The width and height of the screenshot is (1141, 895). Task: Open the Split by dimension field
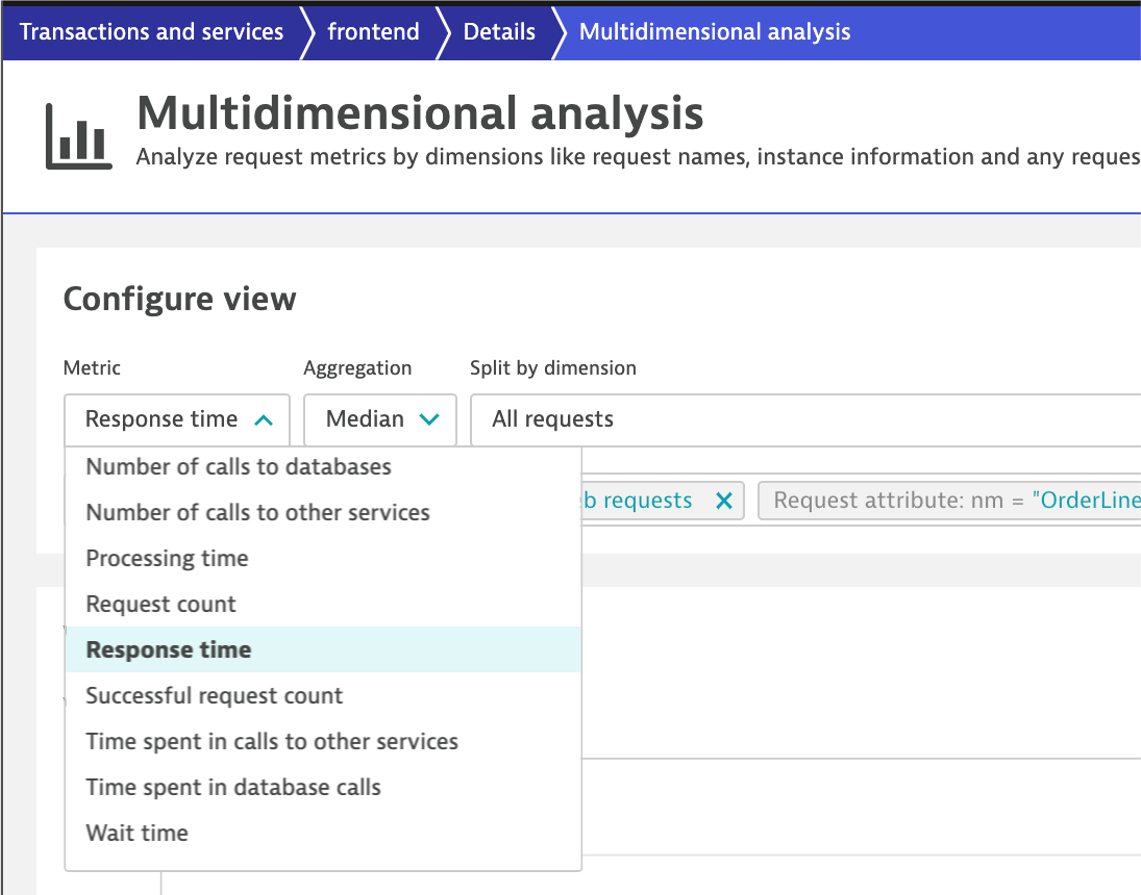[800, 419]
